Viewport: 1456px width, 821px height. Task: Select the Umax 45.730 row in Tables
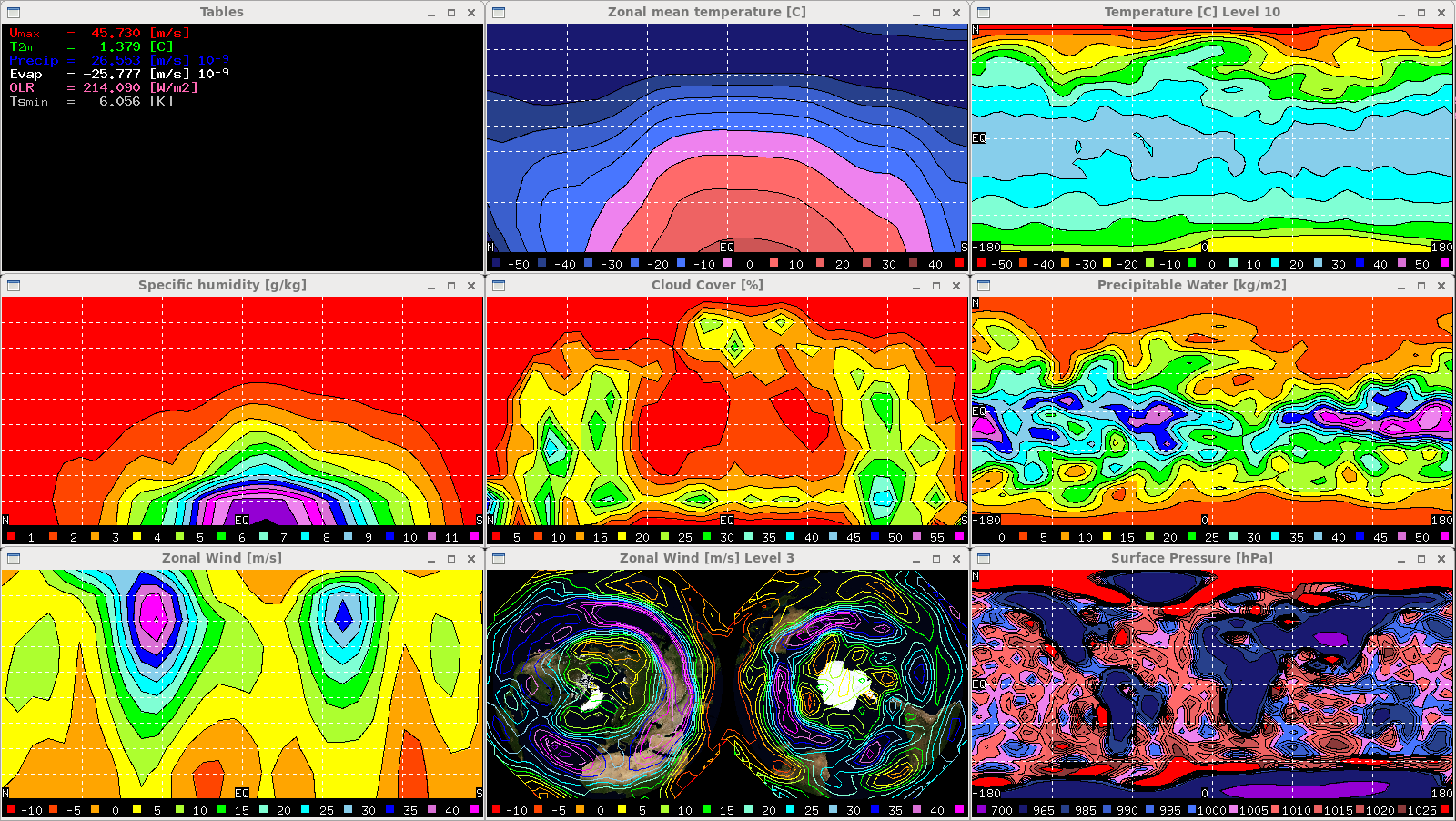(100, 33)
